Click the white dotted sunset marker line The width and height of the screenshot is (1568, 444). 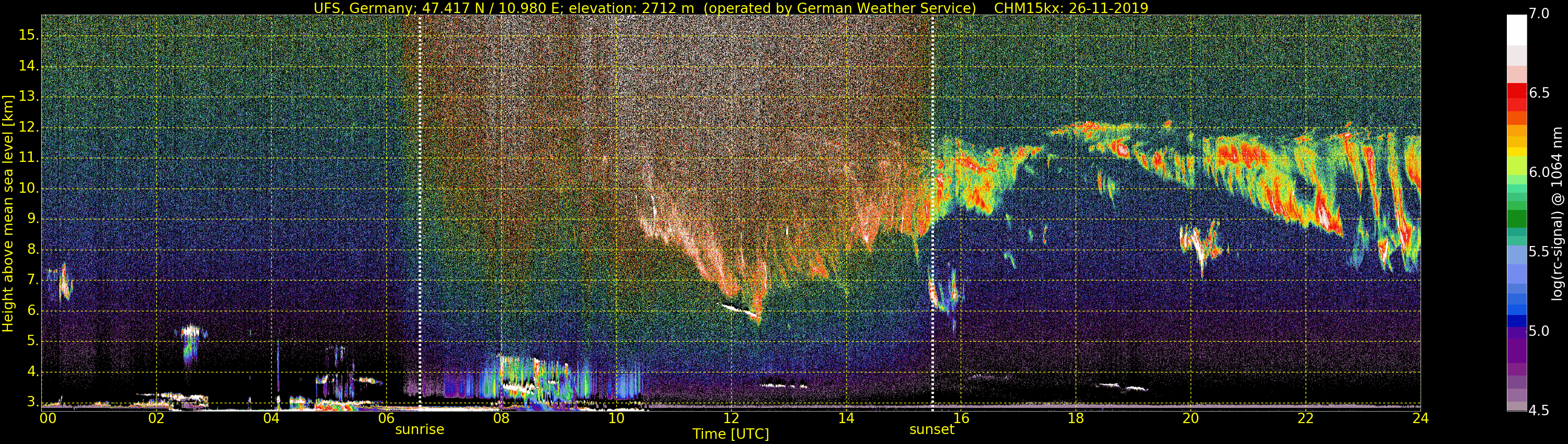[x=932, y=213]
